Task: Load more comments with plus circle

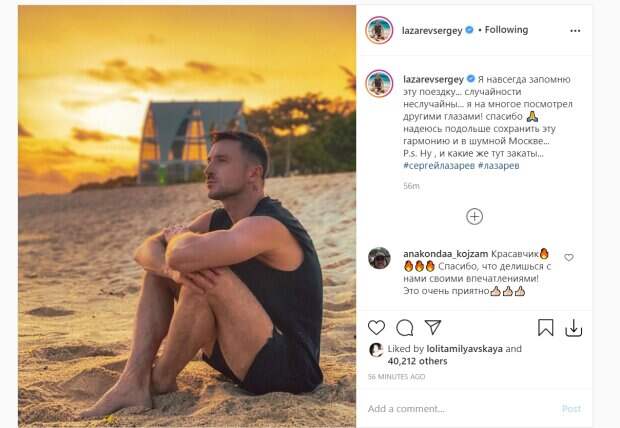Action: [x=474, y=216]
